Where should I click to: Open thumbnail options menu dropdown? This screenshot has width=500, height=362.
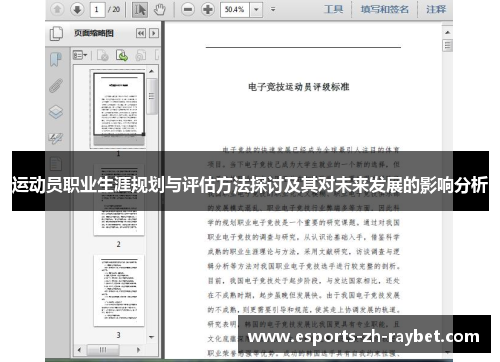click(80, 55)
